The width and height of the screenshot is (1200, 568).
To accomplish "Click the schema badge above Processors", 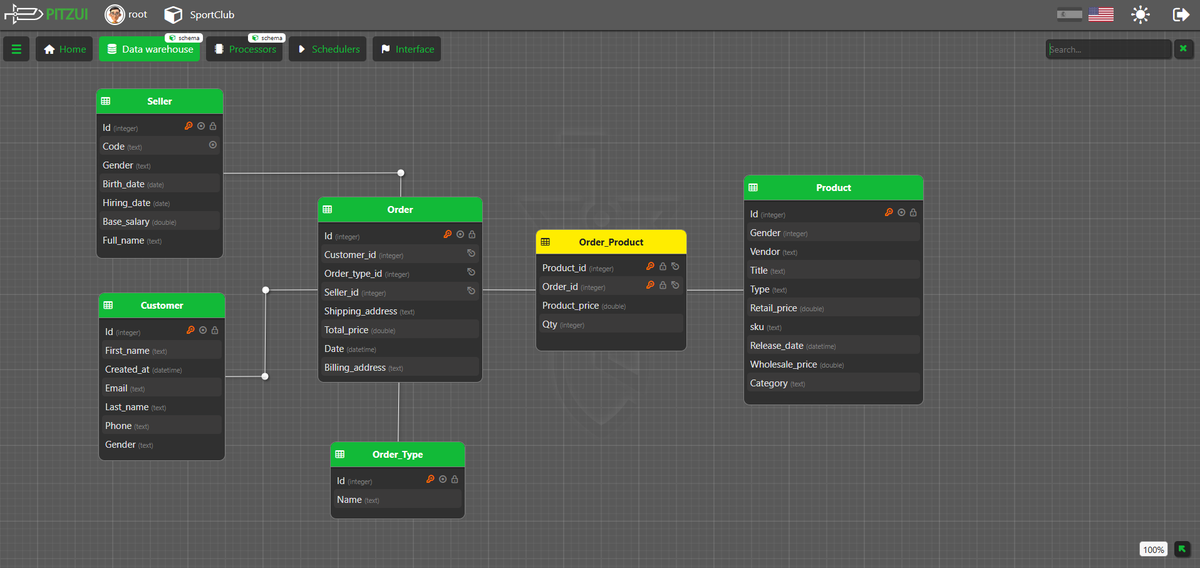I will [267, 37].
